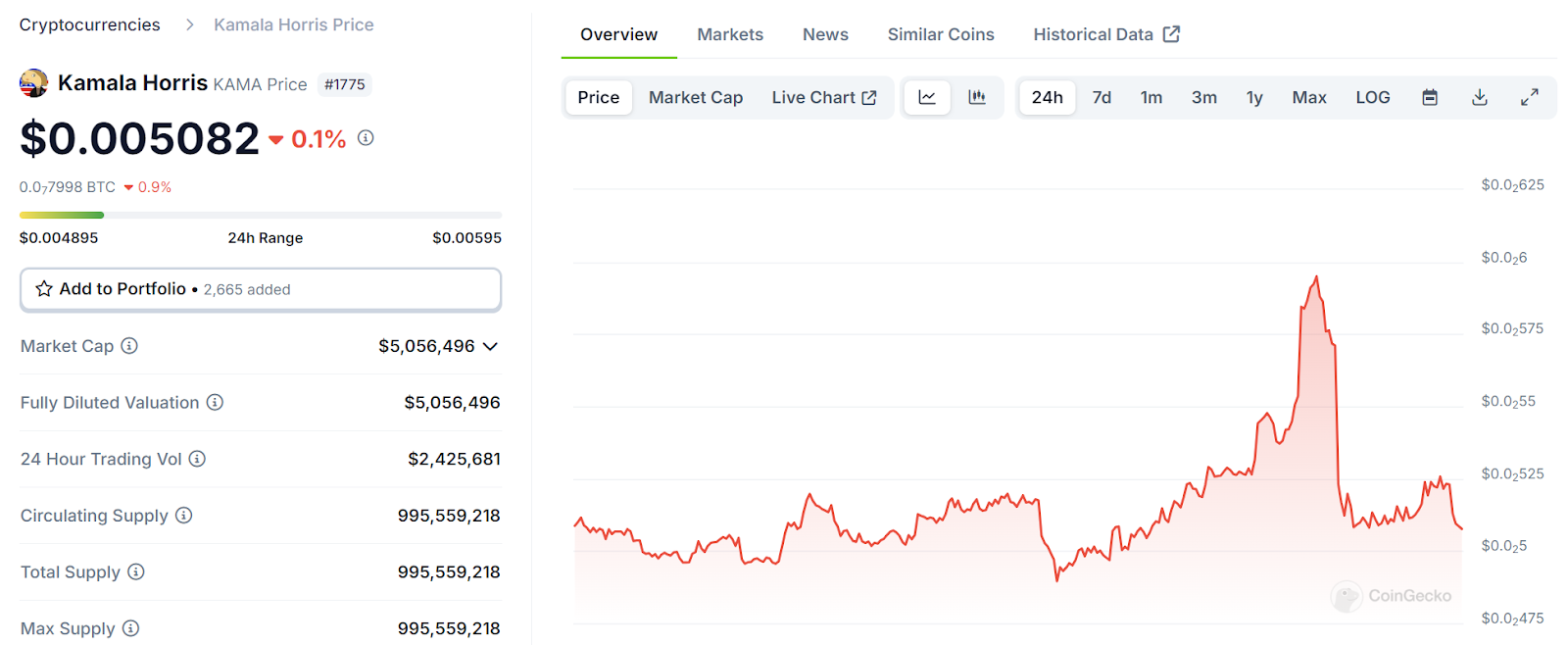Open the calendar date range picker

1430,97
